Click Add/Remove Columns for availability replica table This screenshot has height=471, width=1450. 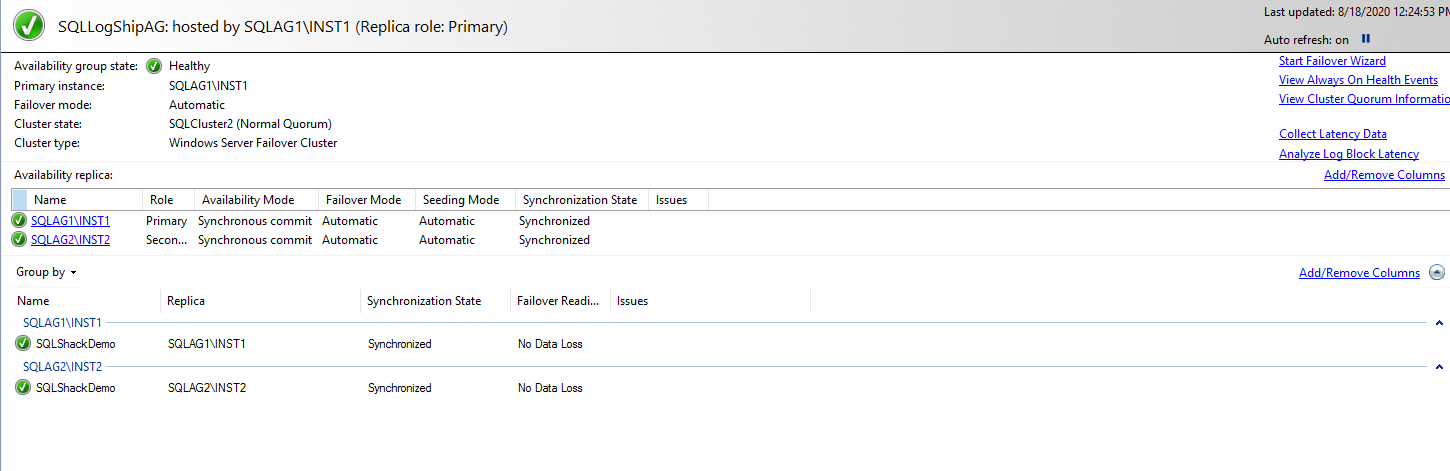1384,175
